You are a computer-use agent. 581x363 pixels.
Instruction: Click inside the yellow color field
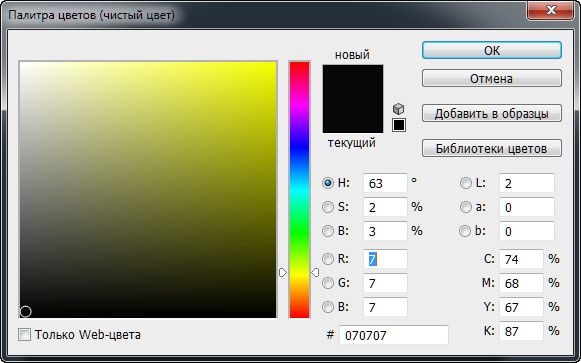pyautogui.click(x=148, y=190)
